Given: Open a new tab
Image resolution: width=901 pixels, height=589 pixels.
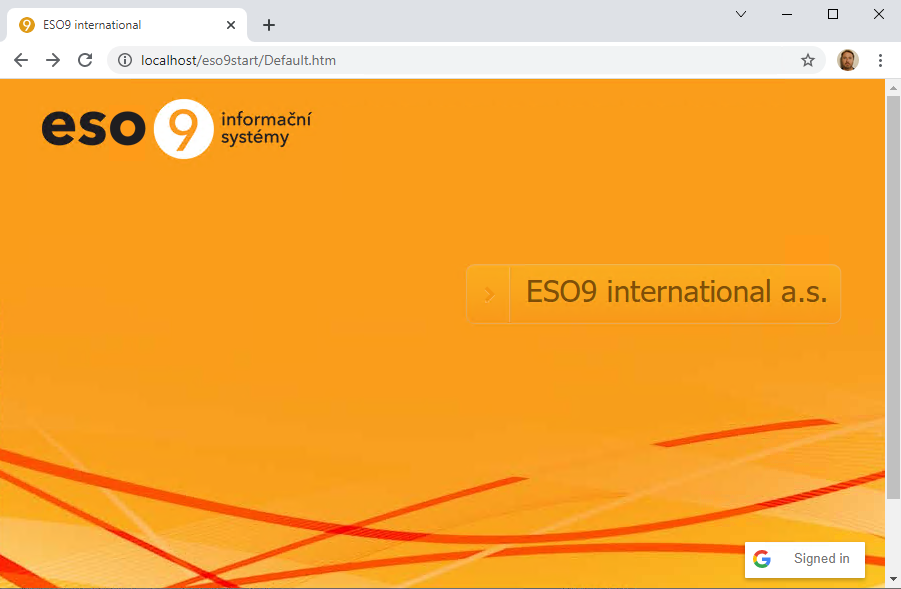Looking at the screenshot, I should pyautogui.click(x=268, y=25).
